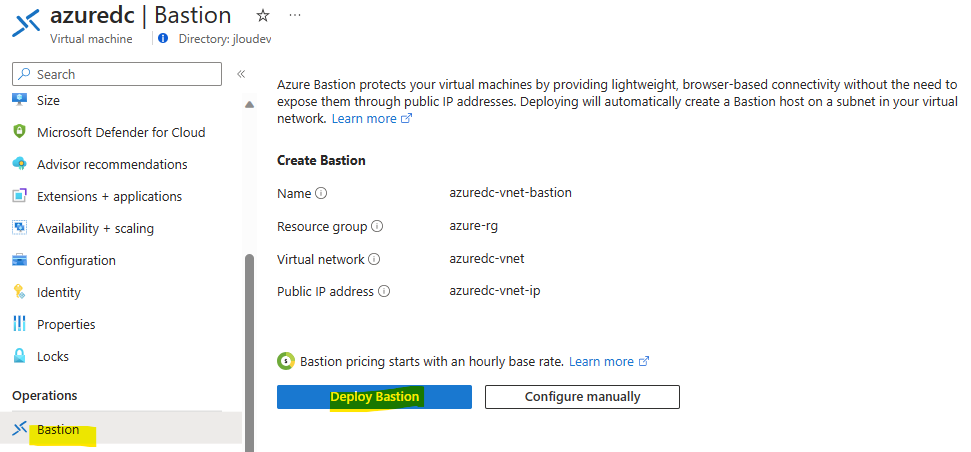
Task: Open the Identity page
Action: [x=59, y=293]
